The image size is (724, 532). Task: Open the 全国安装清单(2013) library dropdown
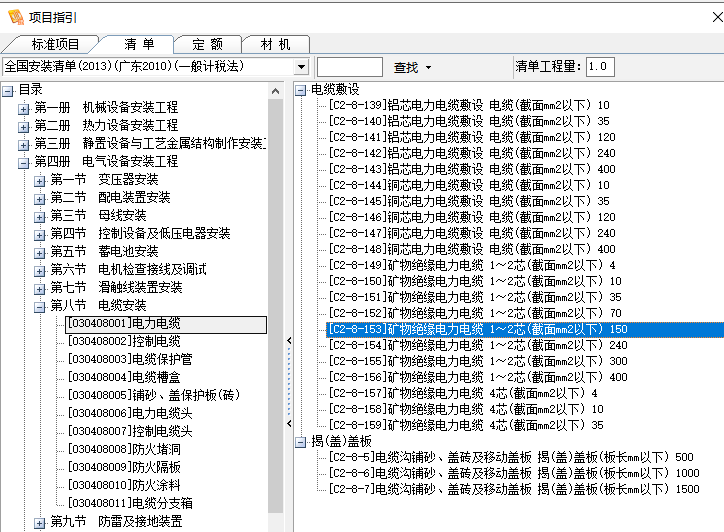coord(302,67)
